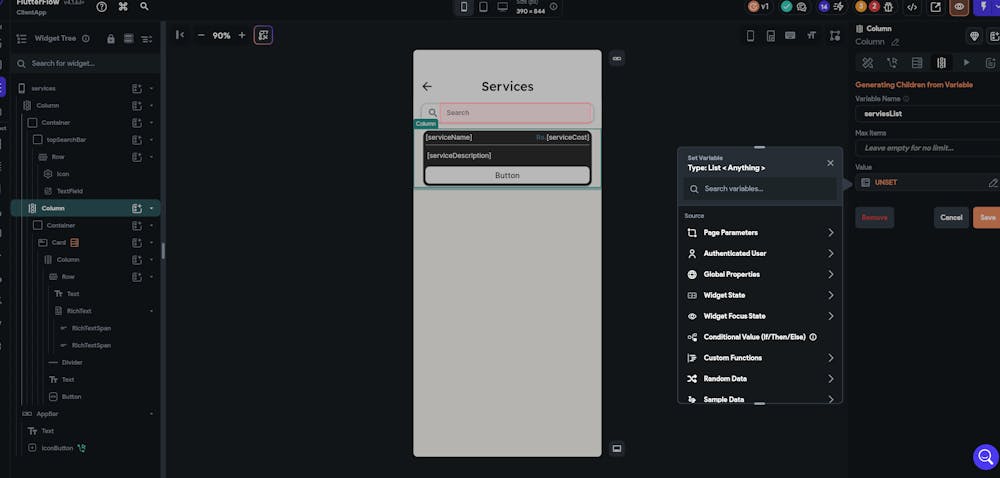Image resolution: width=1000 pixels, height=478 pixels.
Task: Click the Search for widget field
Action: click(87, 64)
